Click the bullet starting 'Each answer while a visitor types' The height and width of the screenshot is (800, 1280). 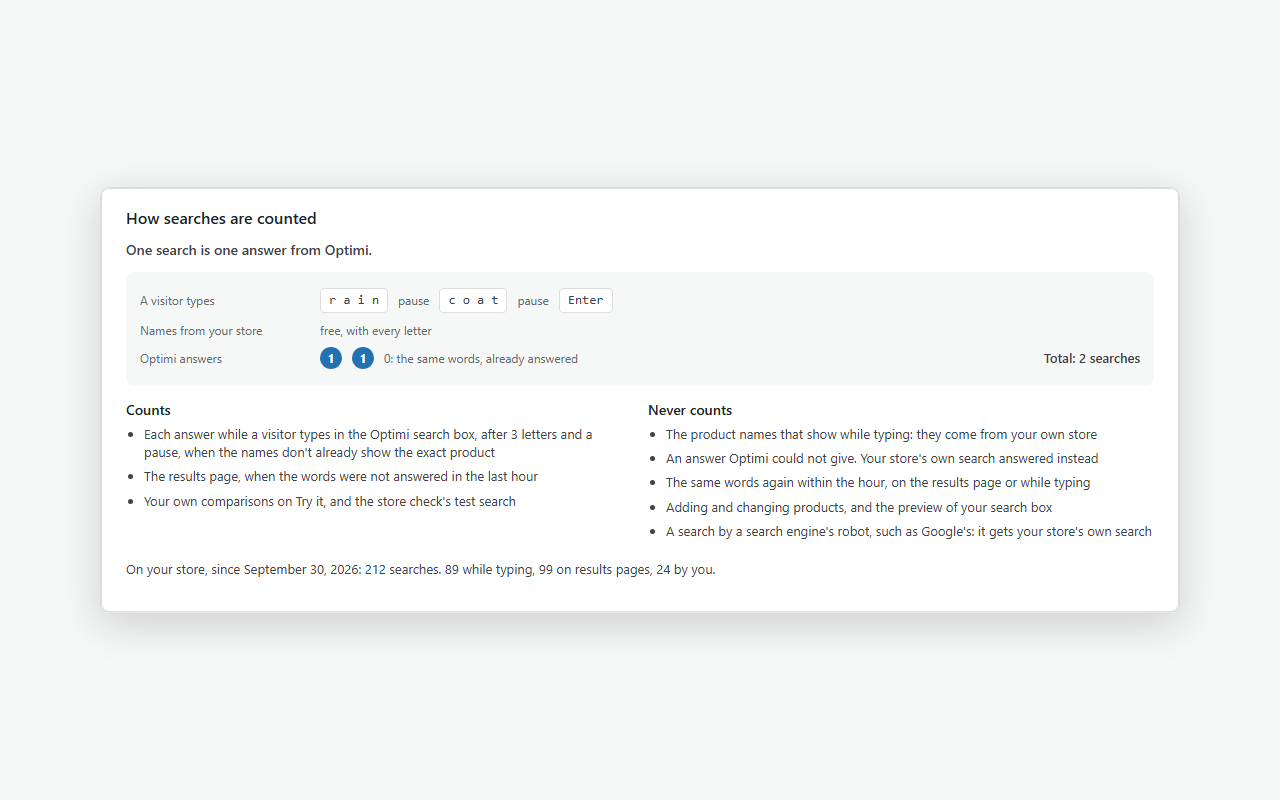tap(368, 443)
